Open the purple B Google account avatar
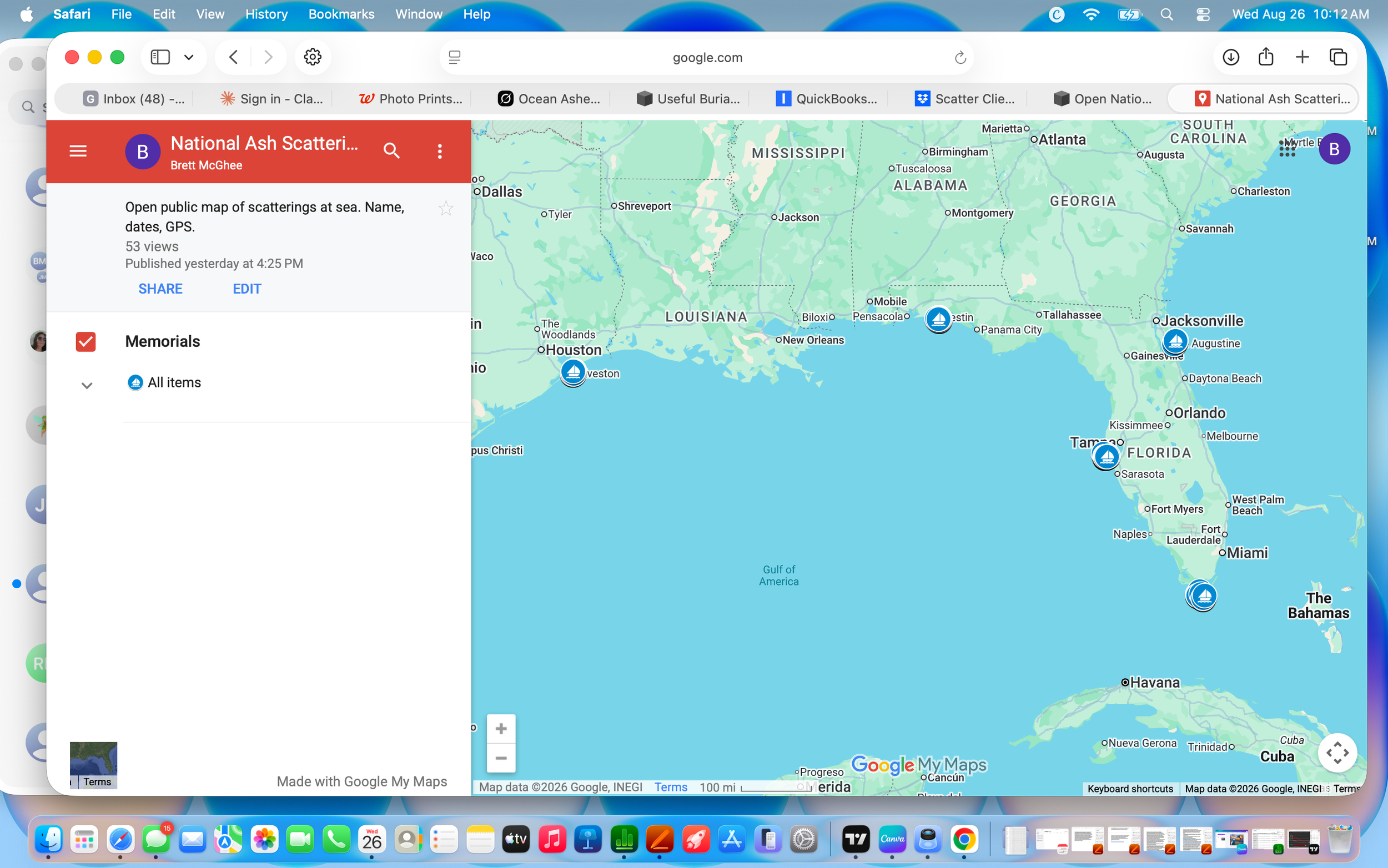The width and height of the screenshot is (1388, 868). (x=1334, y=149)
